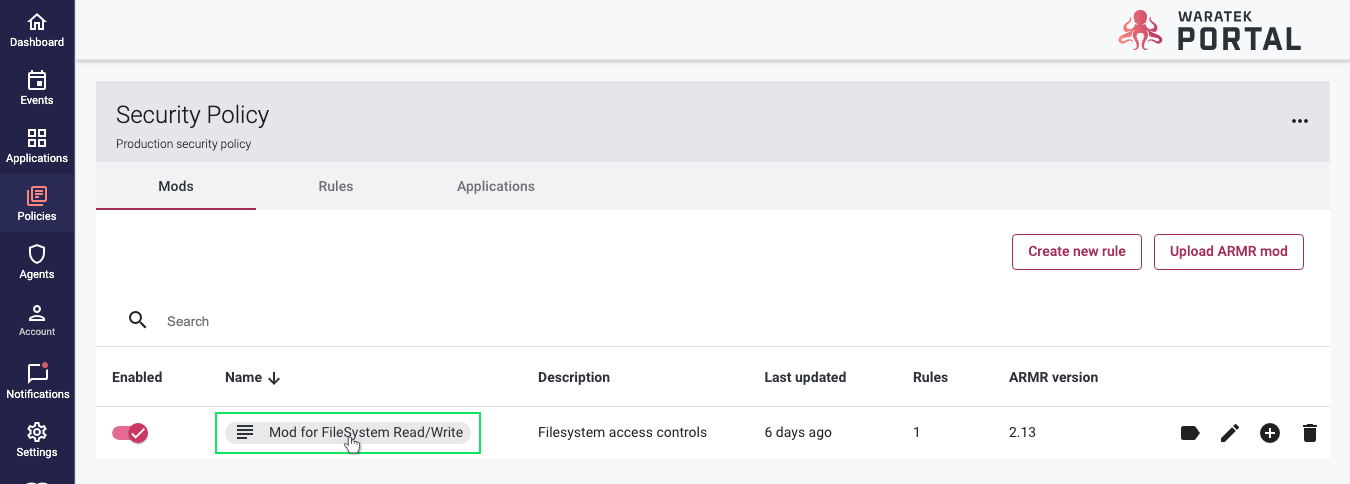Click the search magnifier icon
Viewport: 1350px width, 484px height.
tap(138, 320)
